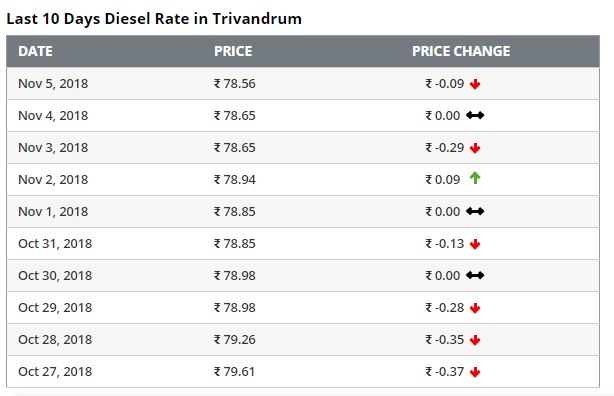Select the ₹ 78.94 price cell
The height and width of the screenshot is (396, 614).
235,179
